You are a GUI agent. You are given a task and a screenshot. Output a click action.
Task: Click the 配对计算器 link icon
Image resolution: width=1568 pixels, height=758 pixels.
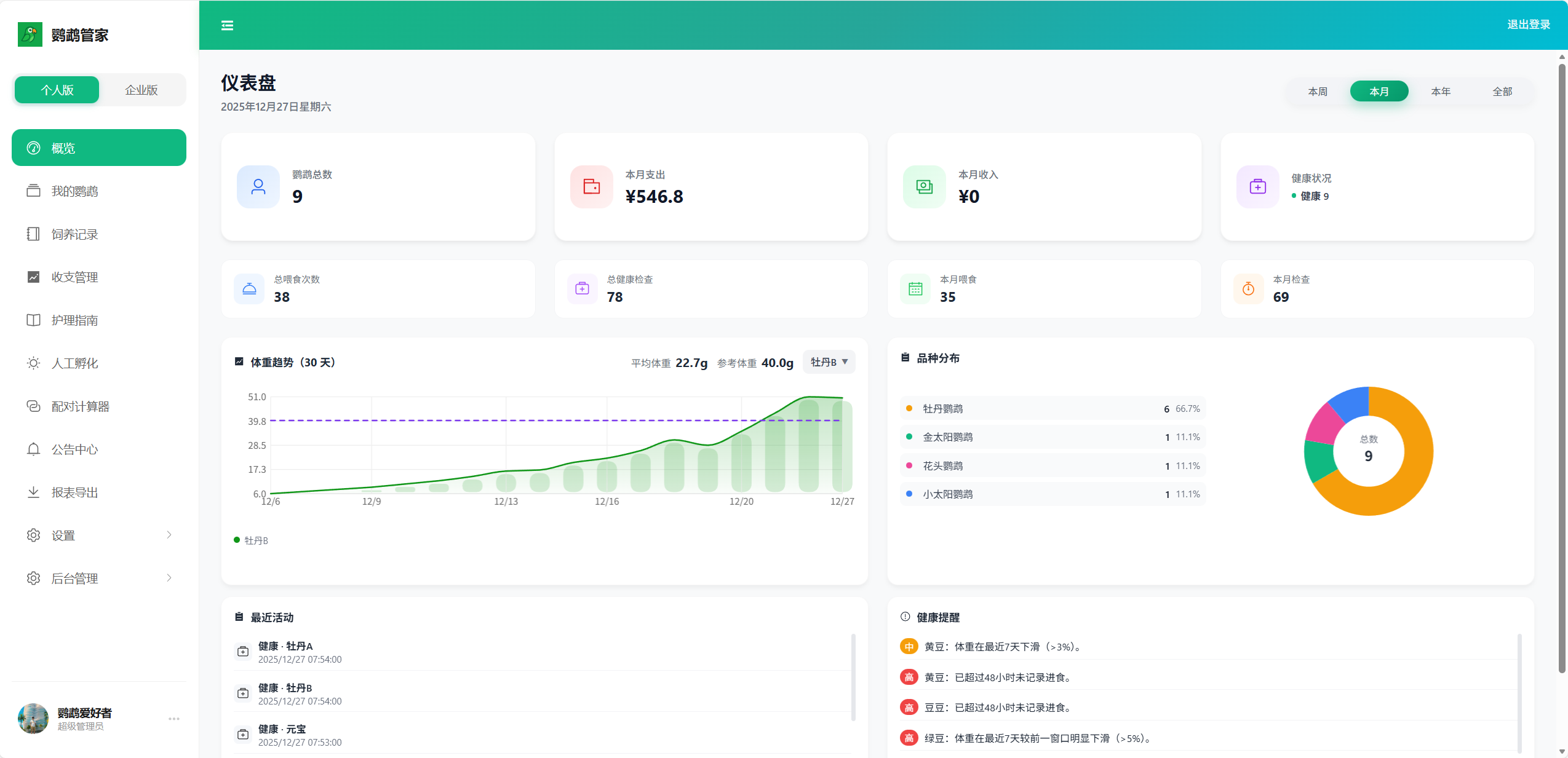(x=33, y=406)
